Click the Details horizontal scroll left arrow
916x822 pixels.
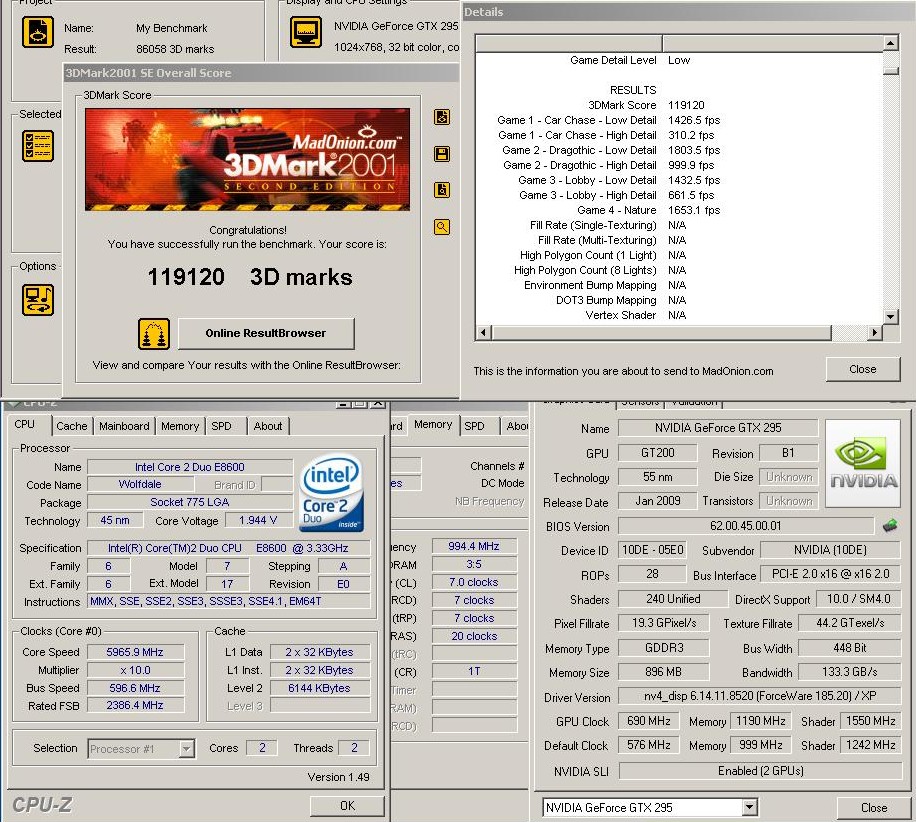483,333
